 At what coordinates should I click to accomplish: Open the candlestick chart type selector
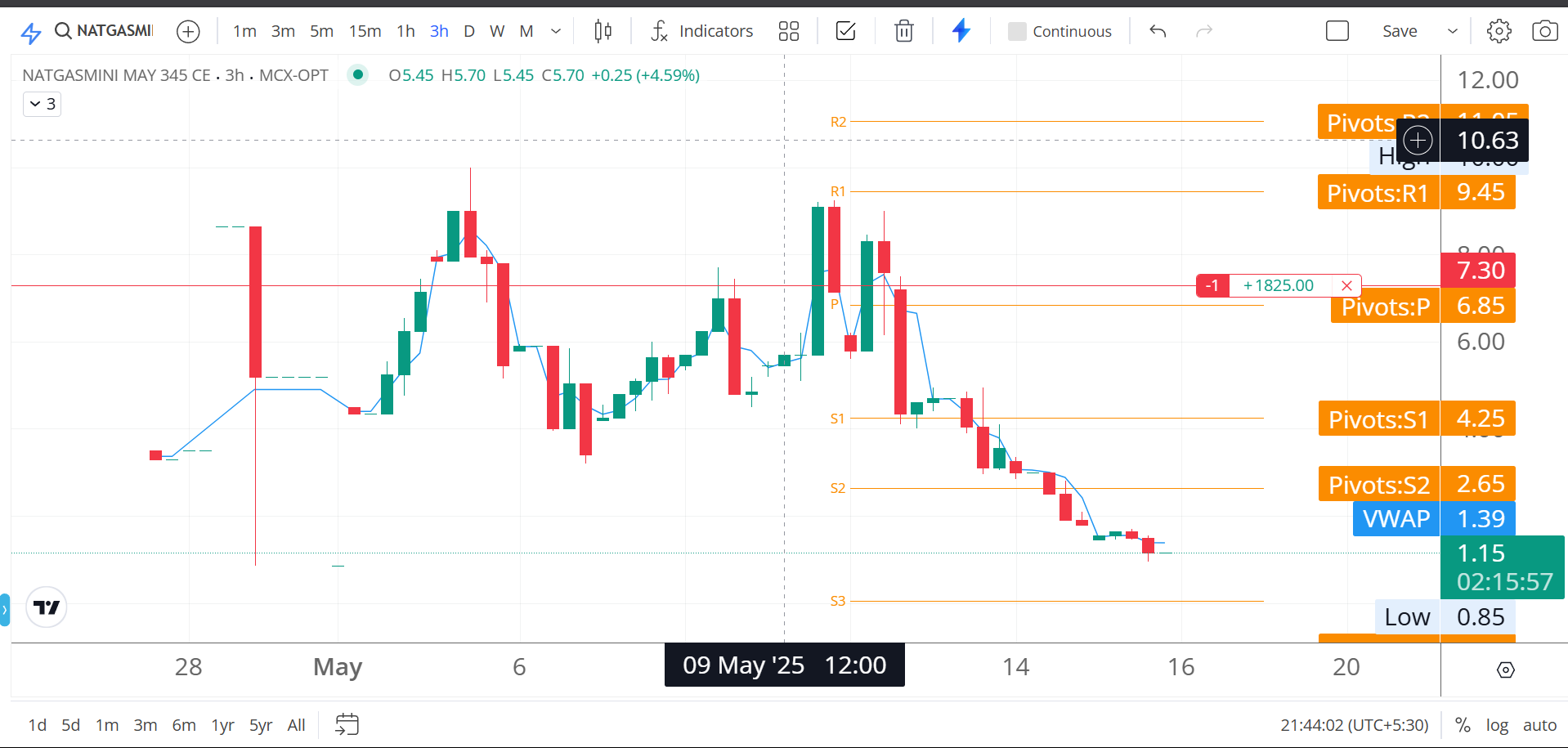(603, 32)
